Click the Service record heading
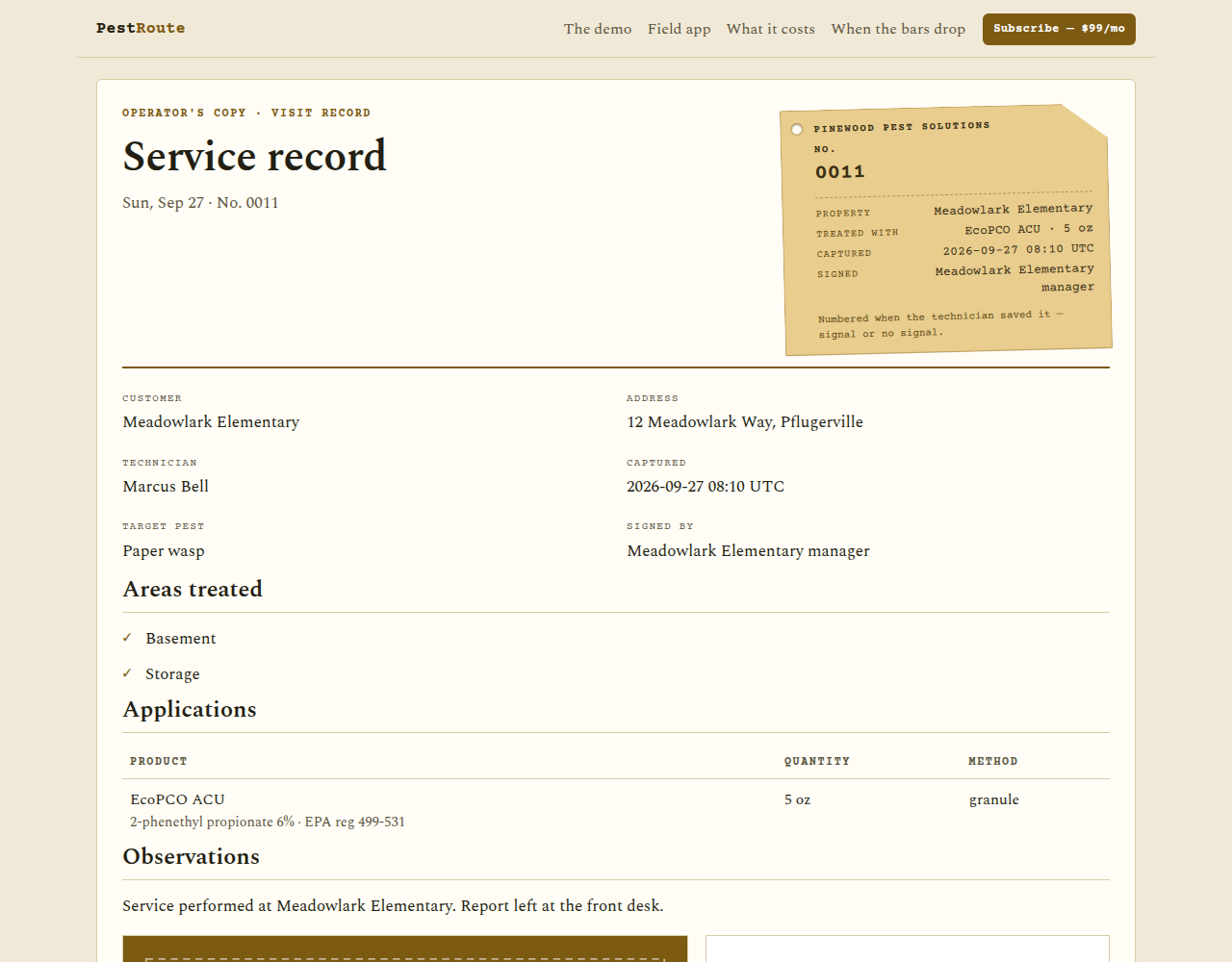 (255, 156)
